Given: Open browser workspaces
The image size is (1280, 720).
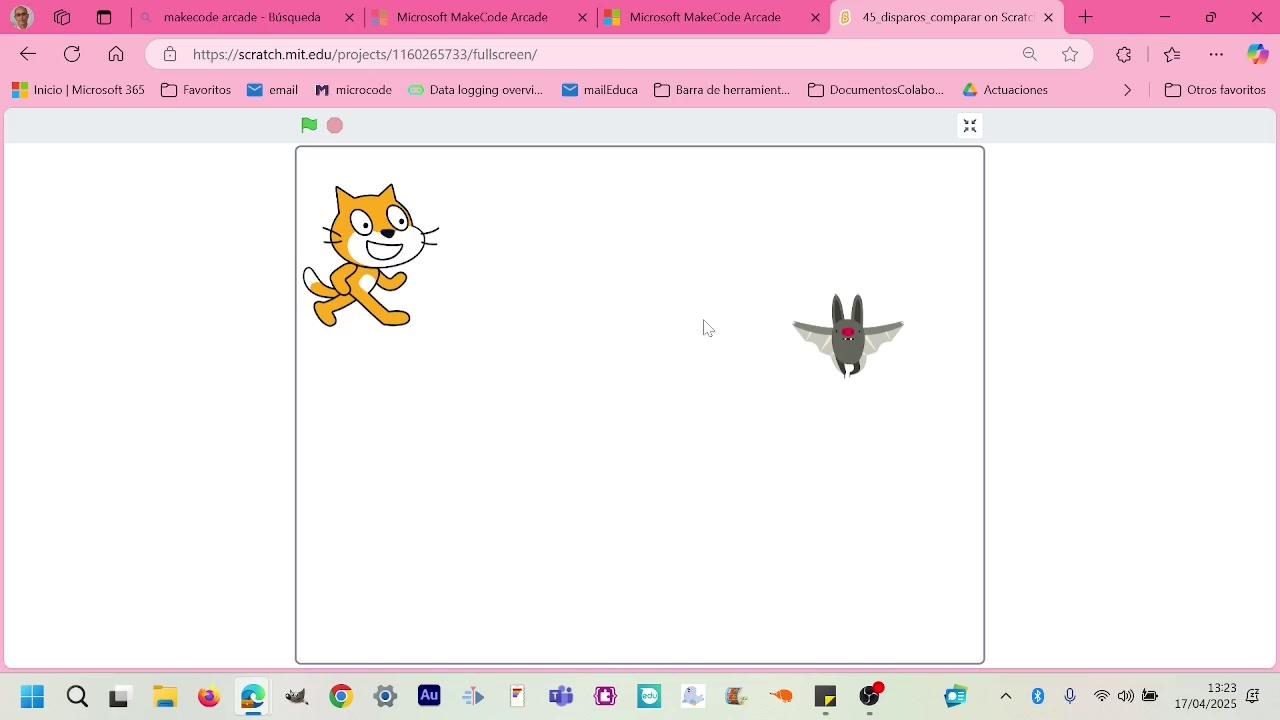Looking at the screenshot, I should click(x=62, y=17).
